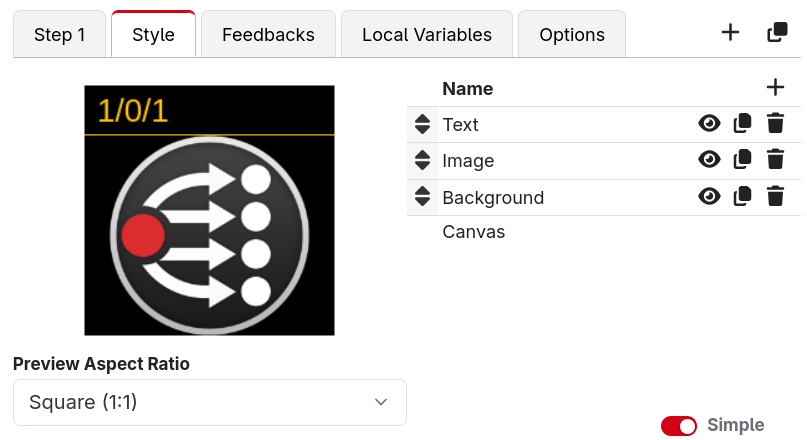Viewport: 807px width, 440px height.
Task: Open the Local Variables tab
Action: point(427,34)
